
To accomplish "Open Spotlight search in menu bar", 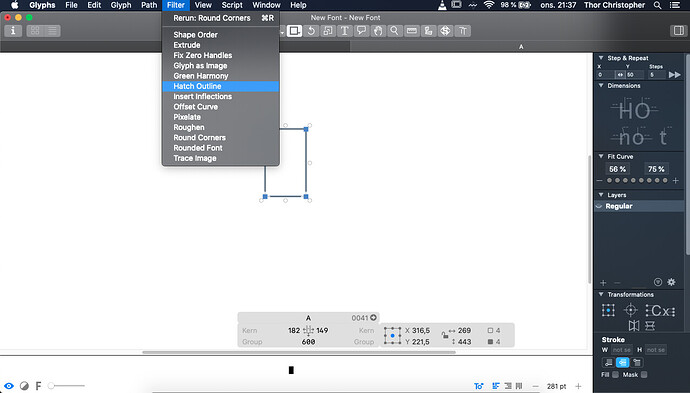I will click(x=657, y=5).
